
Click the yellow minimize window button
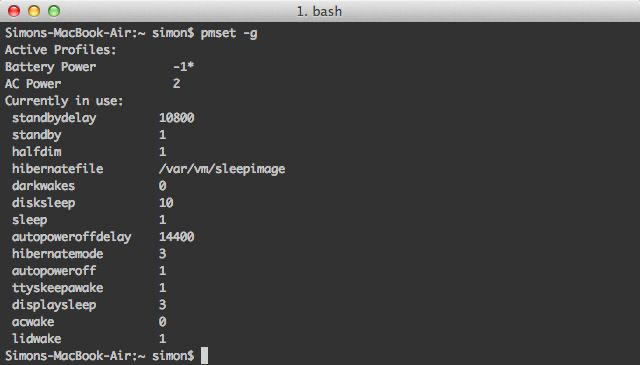[34, 11]
